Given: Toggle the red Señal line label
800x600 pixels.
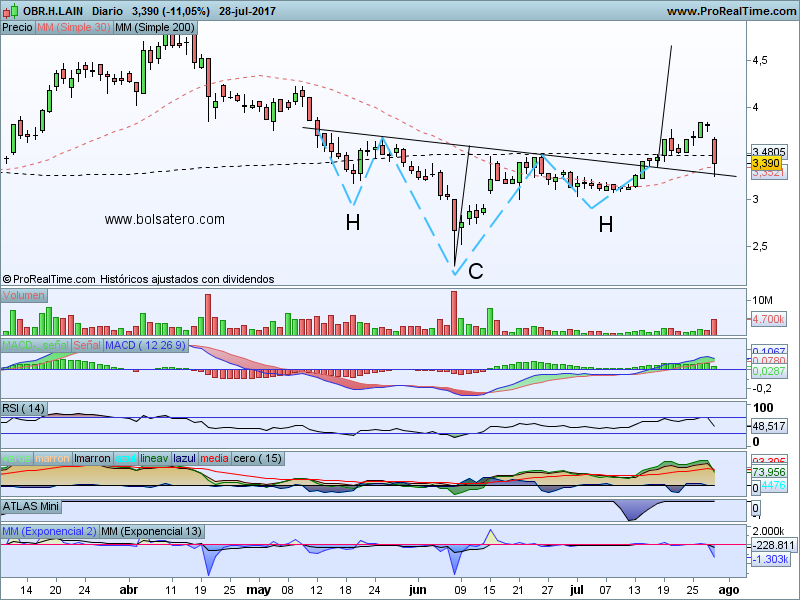Looking at the screenshot, I should (x=86, y=346).
